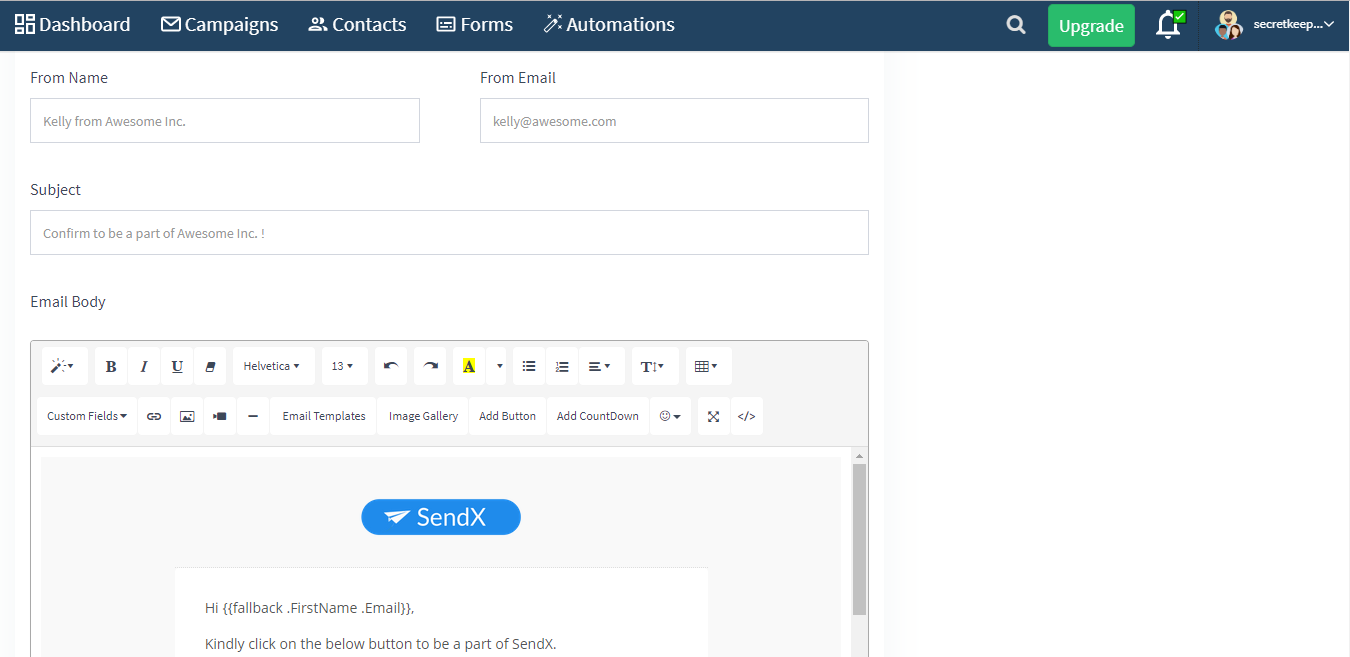Open Email Templates
Image resolution: width=1350 pixels, height=657 pixels.
coord(324,416)
